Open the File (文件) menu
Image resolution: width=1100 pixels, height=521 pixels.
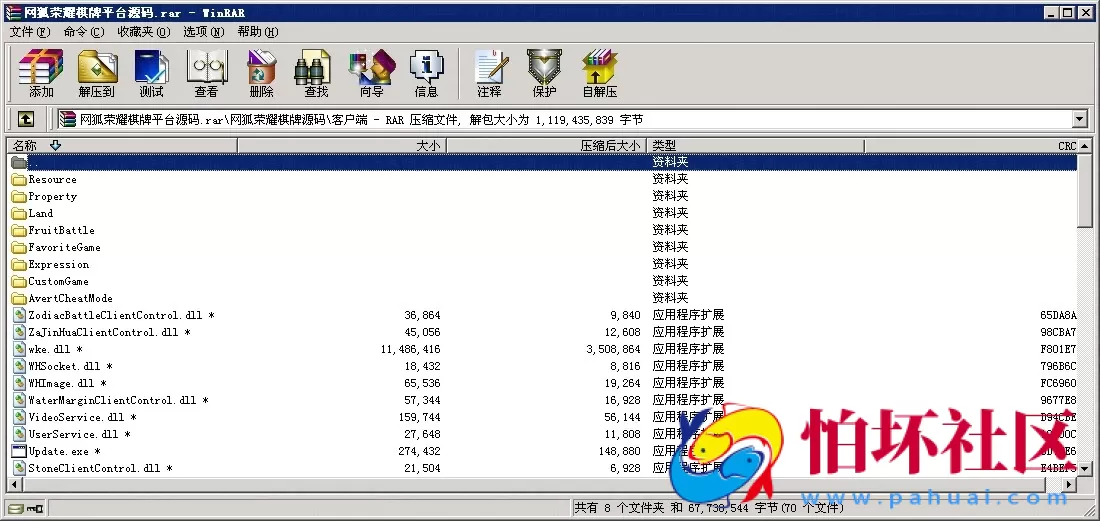tap(30, 32)
